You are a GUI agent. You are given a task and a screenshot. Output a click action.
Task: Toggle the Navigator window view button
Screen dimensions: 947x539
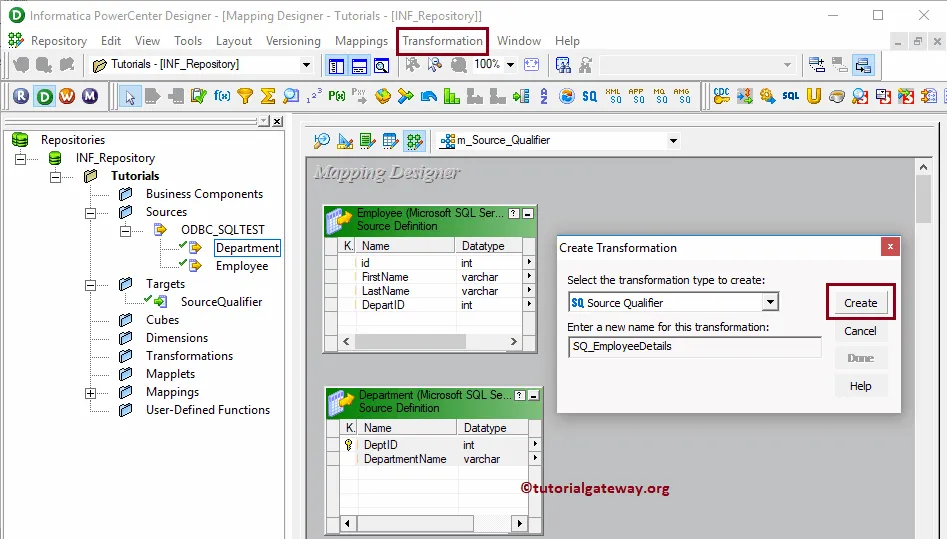pyautogui.click(x=336, y=66)
